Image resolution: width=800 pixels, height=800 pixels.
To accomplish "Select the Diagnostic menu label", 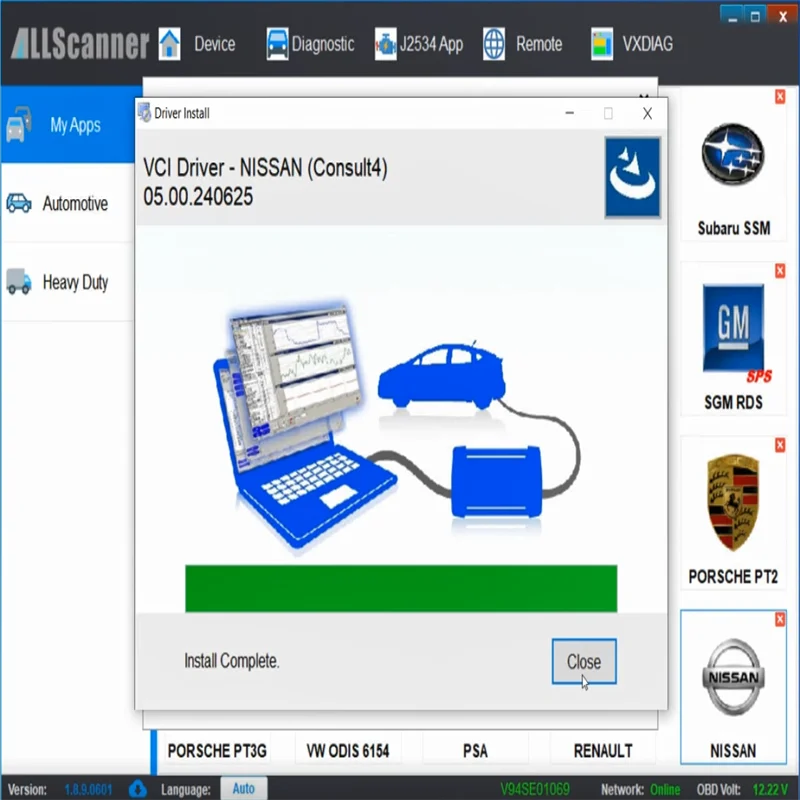I will 323,44.
